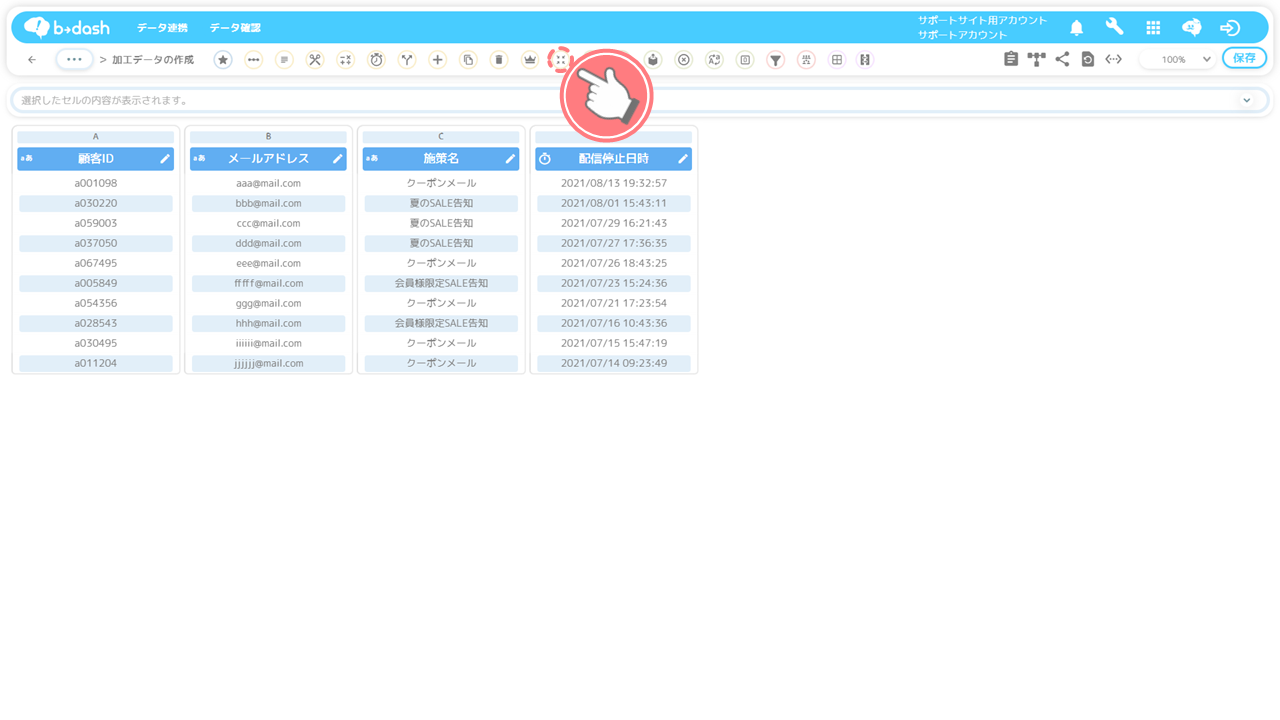This screenshot has height=720, width=1280.
Task: Click the support chat mascot icon
Action: pos(1191,28)
